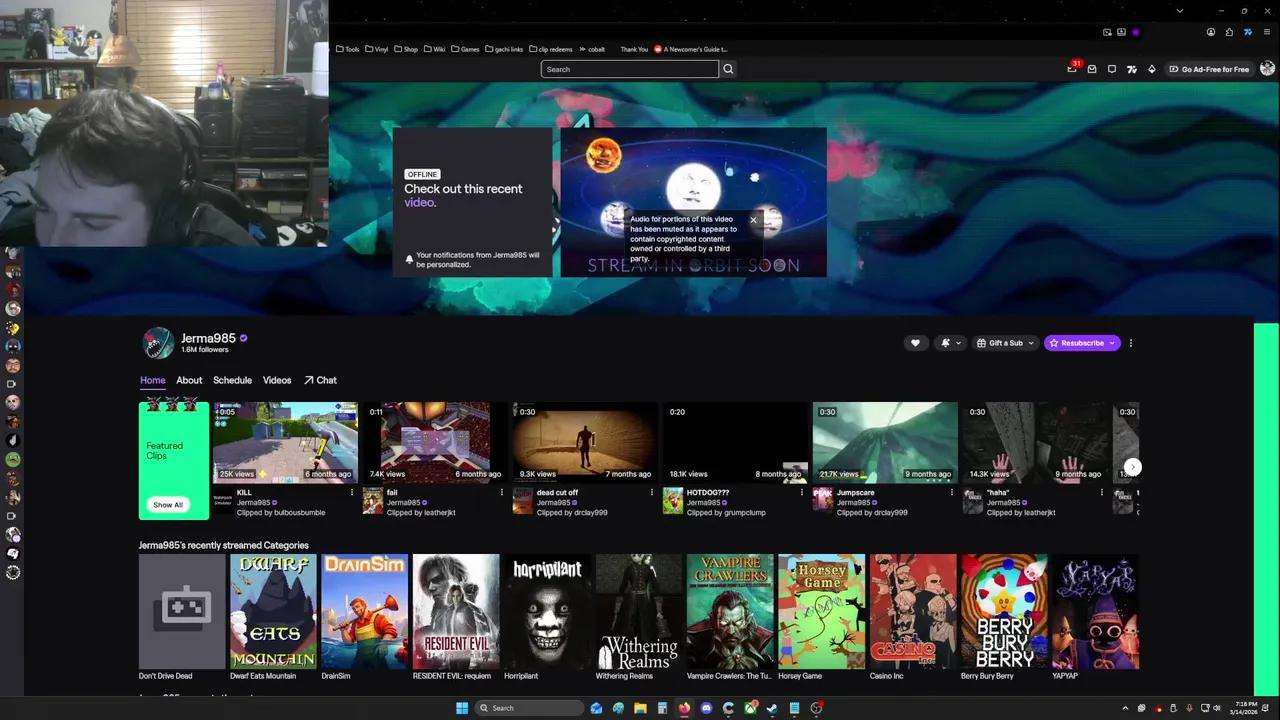Open the Don't Drive Dead category
This screenshot has width=1280, height=720.
[x=182, y=611]
